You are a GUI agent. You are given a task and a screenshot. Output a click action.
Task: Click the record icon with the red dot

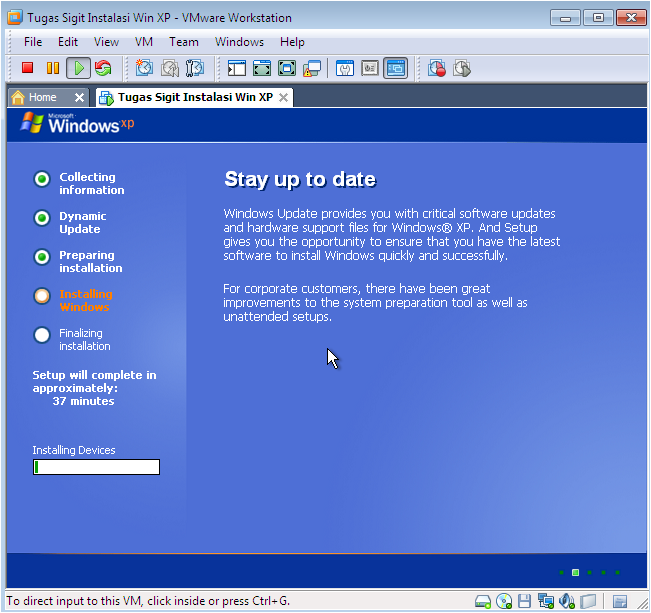[x=437, y=68]
